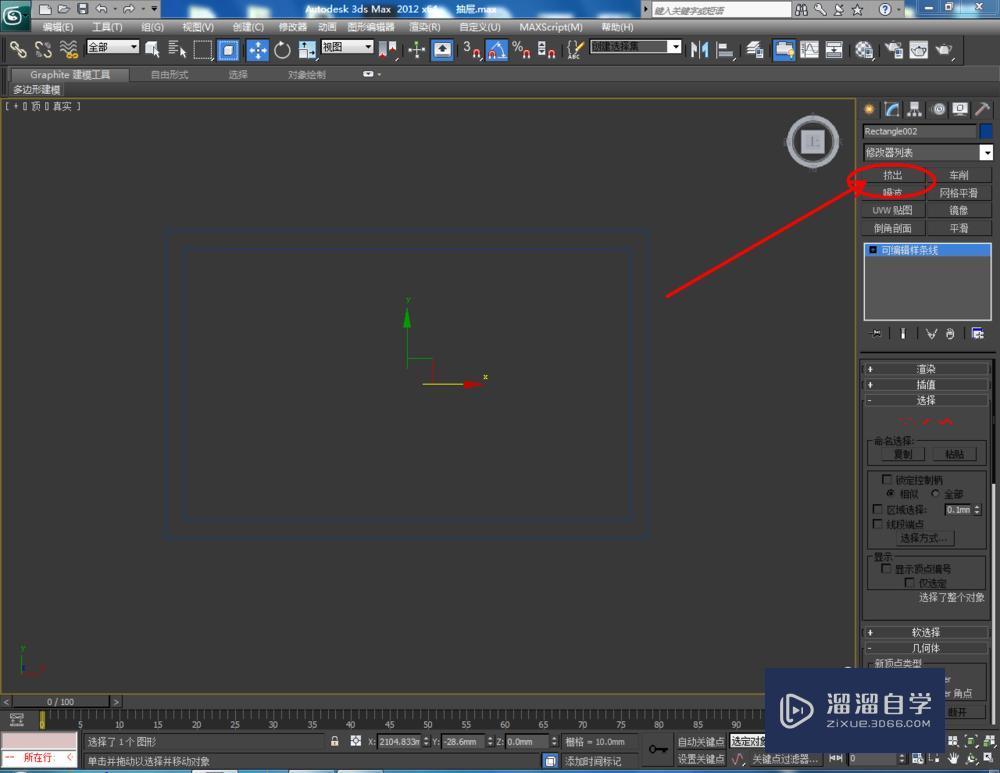Click the 车削 (Lathe) button
The image size is (1000, 773).
click(x=958, y=174)
